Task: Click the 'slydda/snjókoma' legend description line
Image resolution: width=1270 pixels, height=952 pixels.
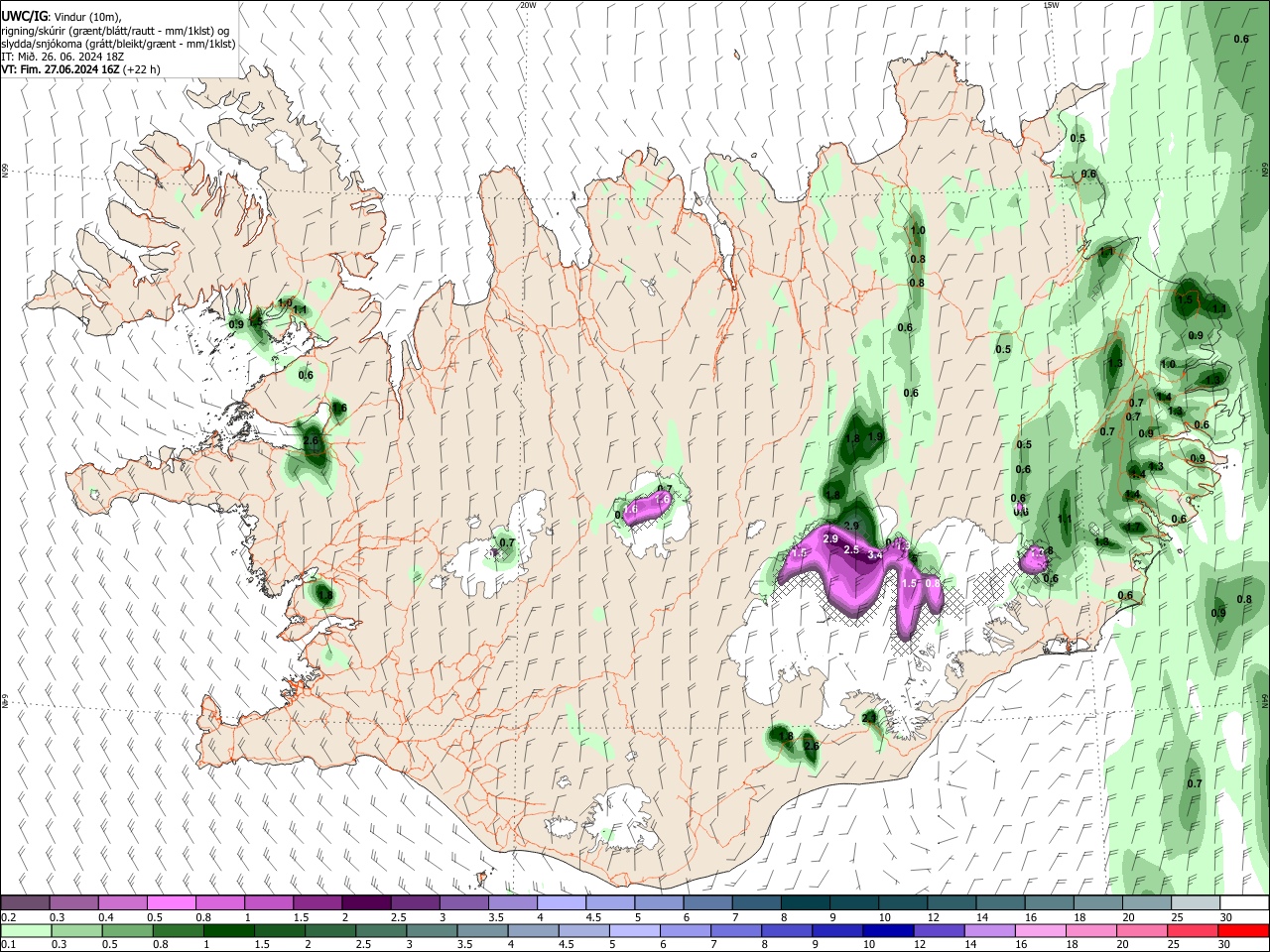Action: point(118,44)
